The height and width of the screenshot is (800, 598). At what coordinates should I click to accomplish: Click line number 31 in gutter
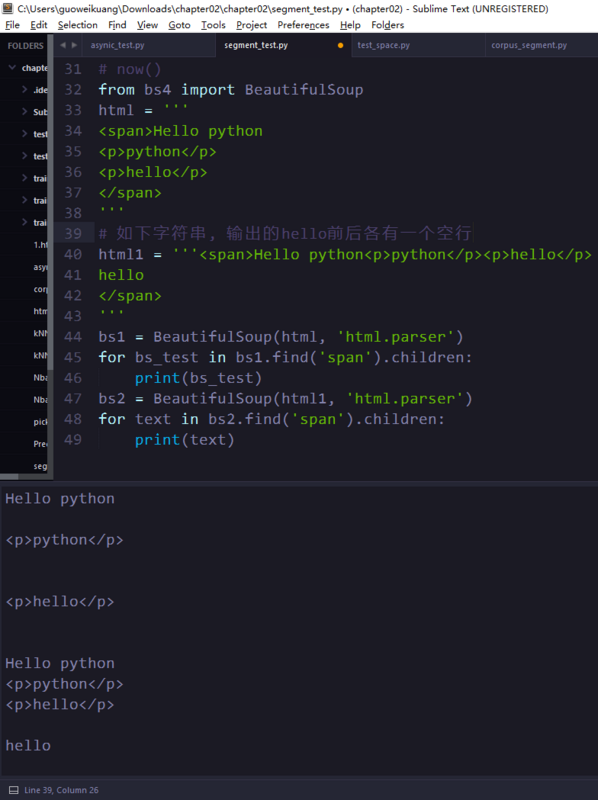(73, 69)
